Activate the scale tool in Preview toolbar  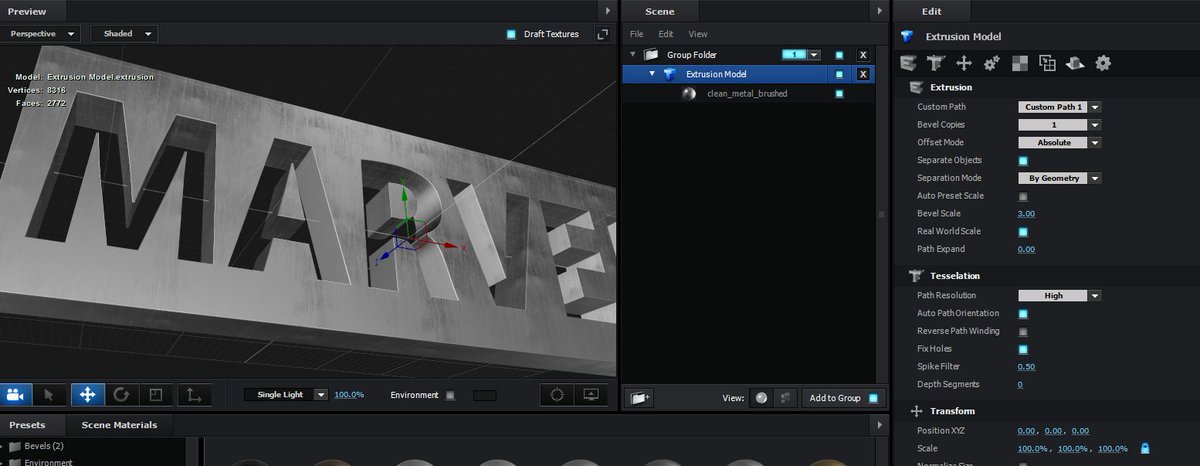point(156,394)
